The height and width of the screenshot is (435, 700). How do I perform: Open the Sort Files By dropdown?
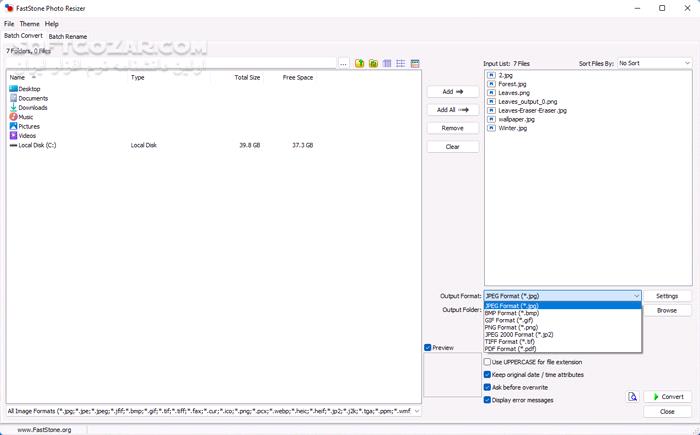click(654, 63)
